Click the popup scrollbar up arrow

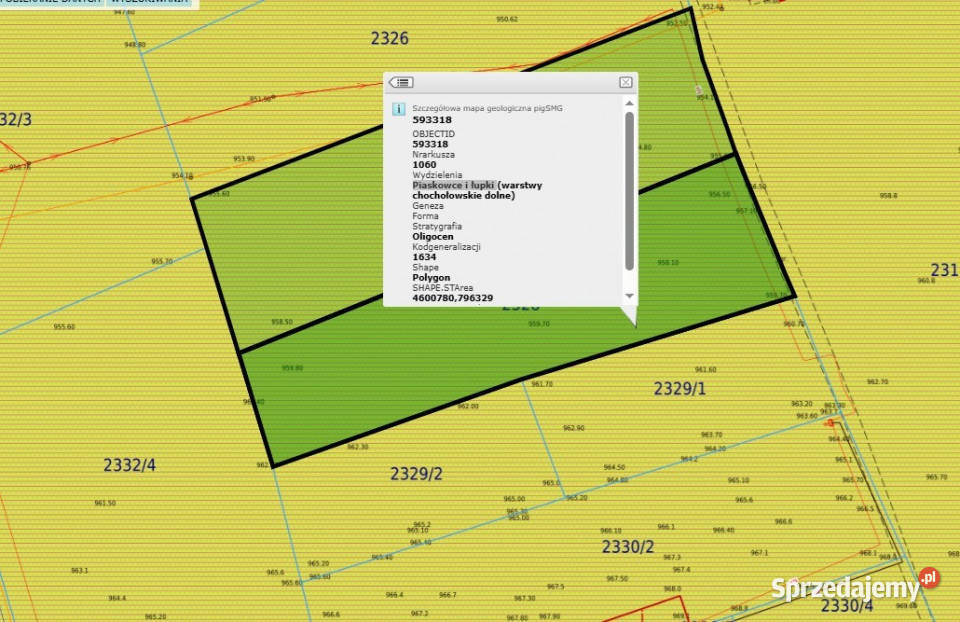point(629,103)
